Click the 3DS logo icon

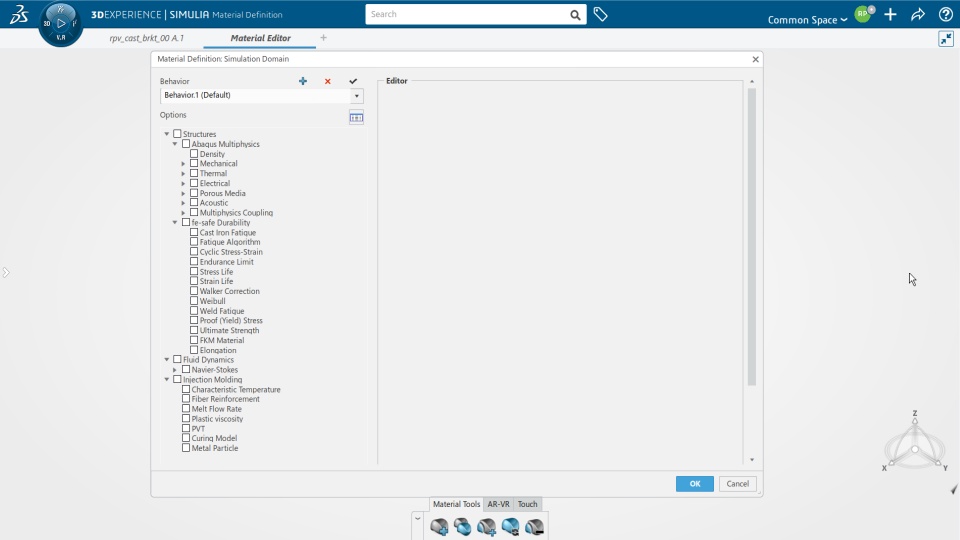click(x=19, y=14)
